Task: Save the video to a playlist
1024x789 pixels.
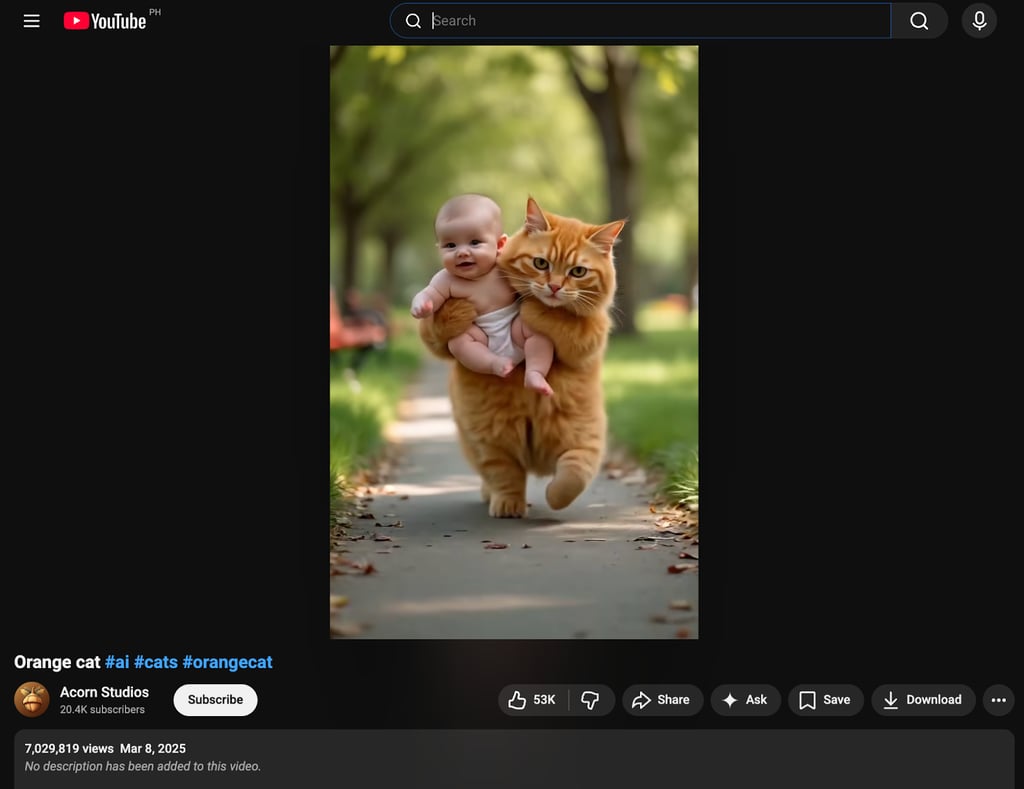Action: (x=825, y=700)
